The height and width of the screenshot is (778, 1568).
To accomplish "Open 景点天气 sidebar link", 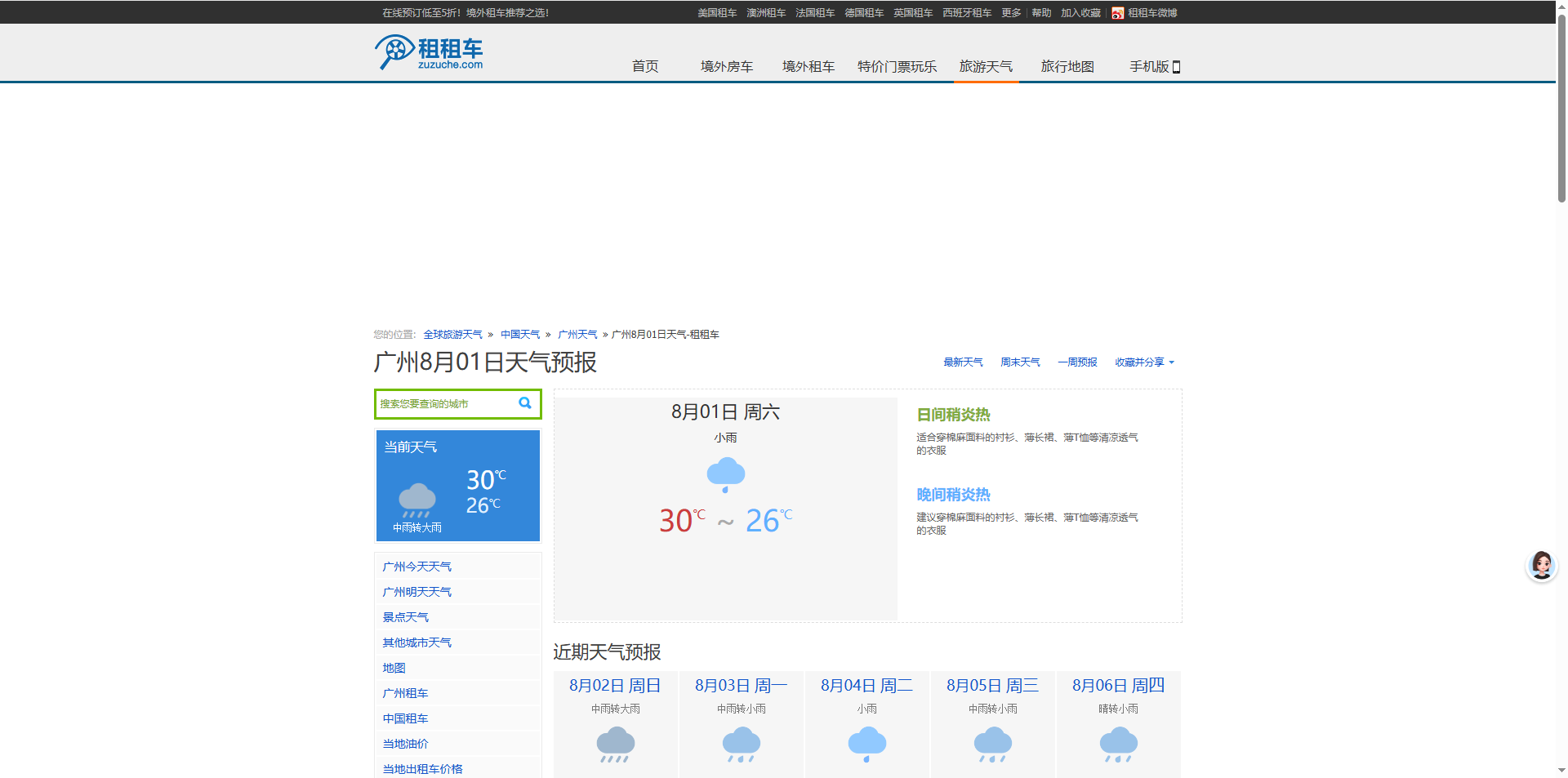I will point(405,617).
